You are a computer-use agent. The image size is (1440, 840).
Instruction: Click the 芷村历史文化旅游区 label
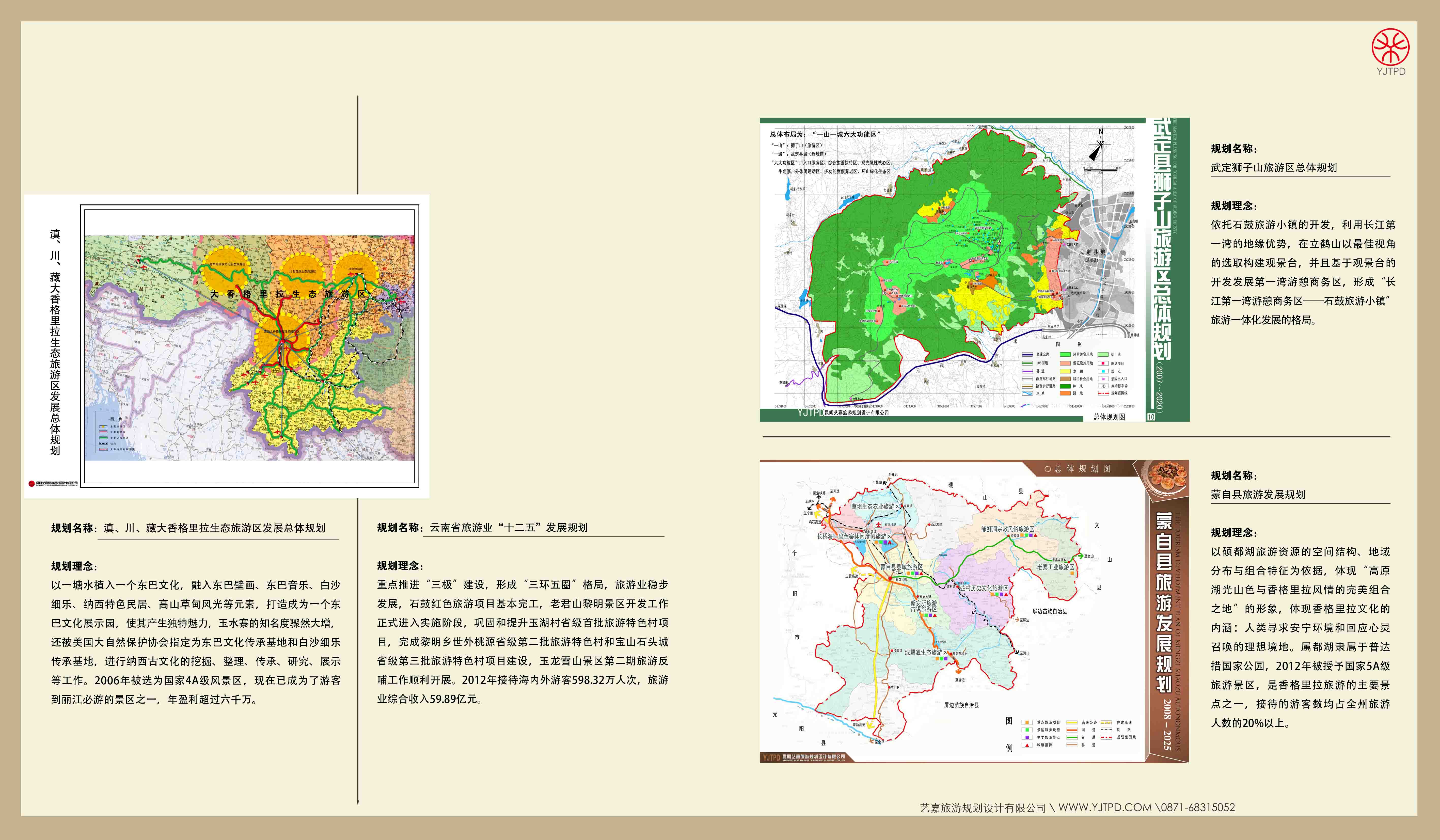(x=984, y=588)
